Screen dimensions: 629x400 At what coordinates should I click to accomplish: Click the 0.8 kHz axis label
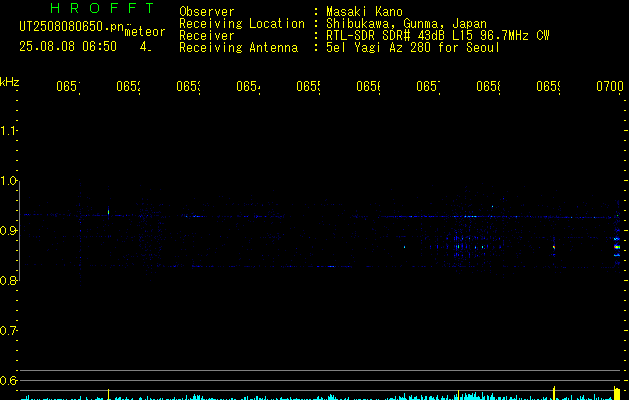point(8,280)
